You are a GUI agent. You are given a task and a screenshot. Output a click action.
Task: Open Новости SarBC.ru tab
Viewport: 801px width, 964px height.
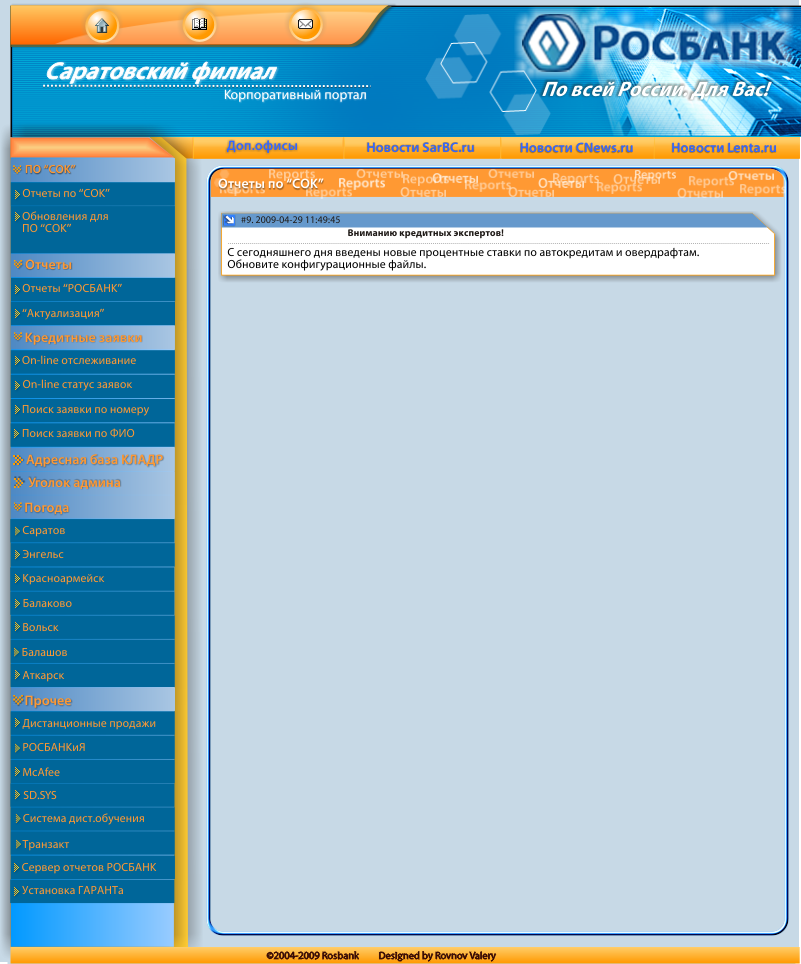coord(420,148)
